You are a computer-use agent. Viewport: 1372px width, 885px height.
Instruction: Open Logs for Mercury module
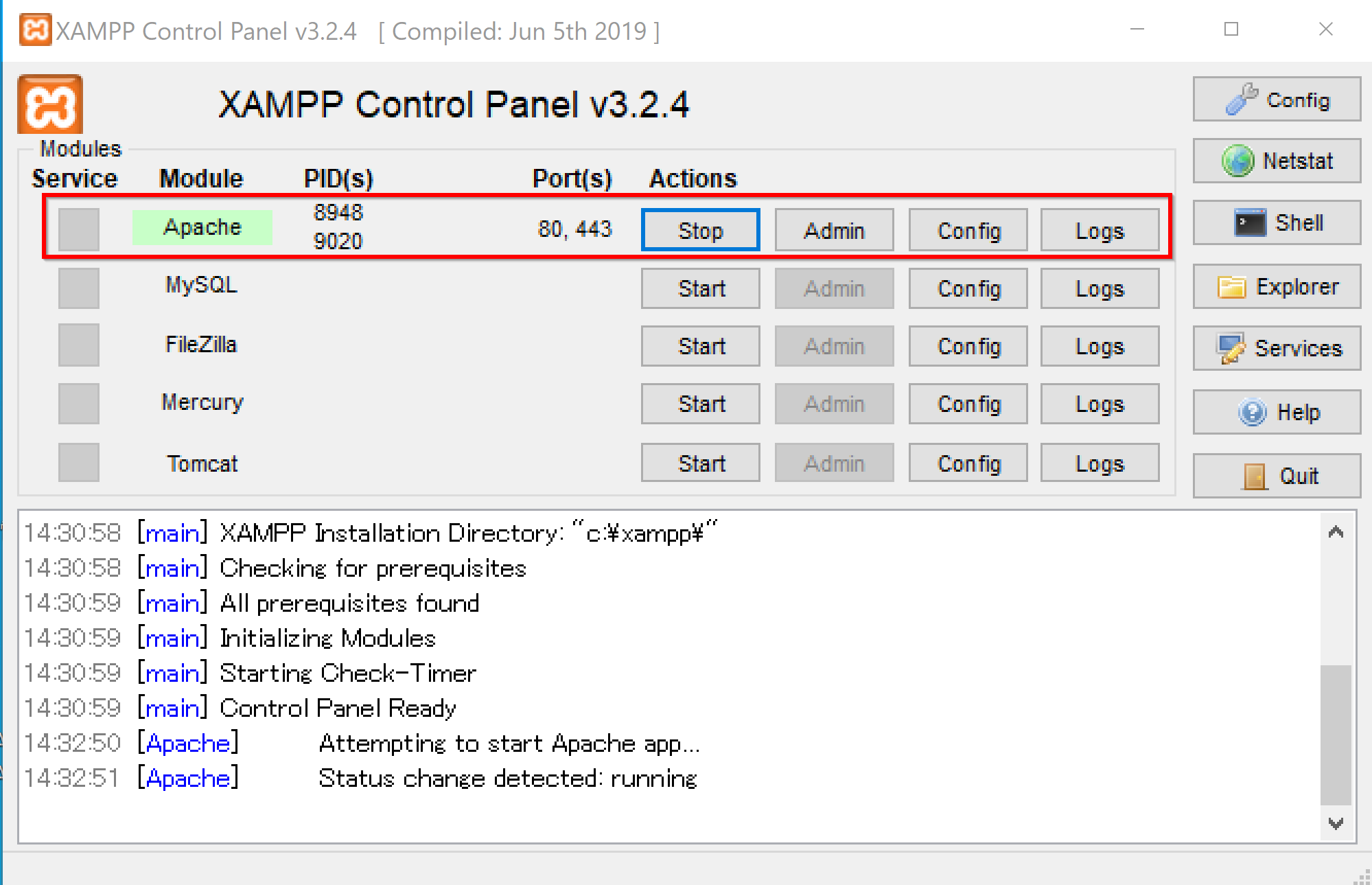[1100, 404]
